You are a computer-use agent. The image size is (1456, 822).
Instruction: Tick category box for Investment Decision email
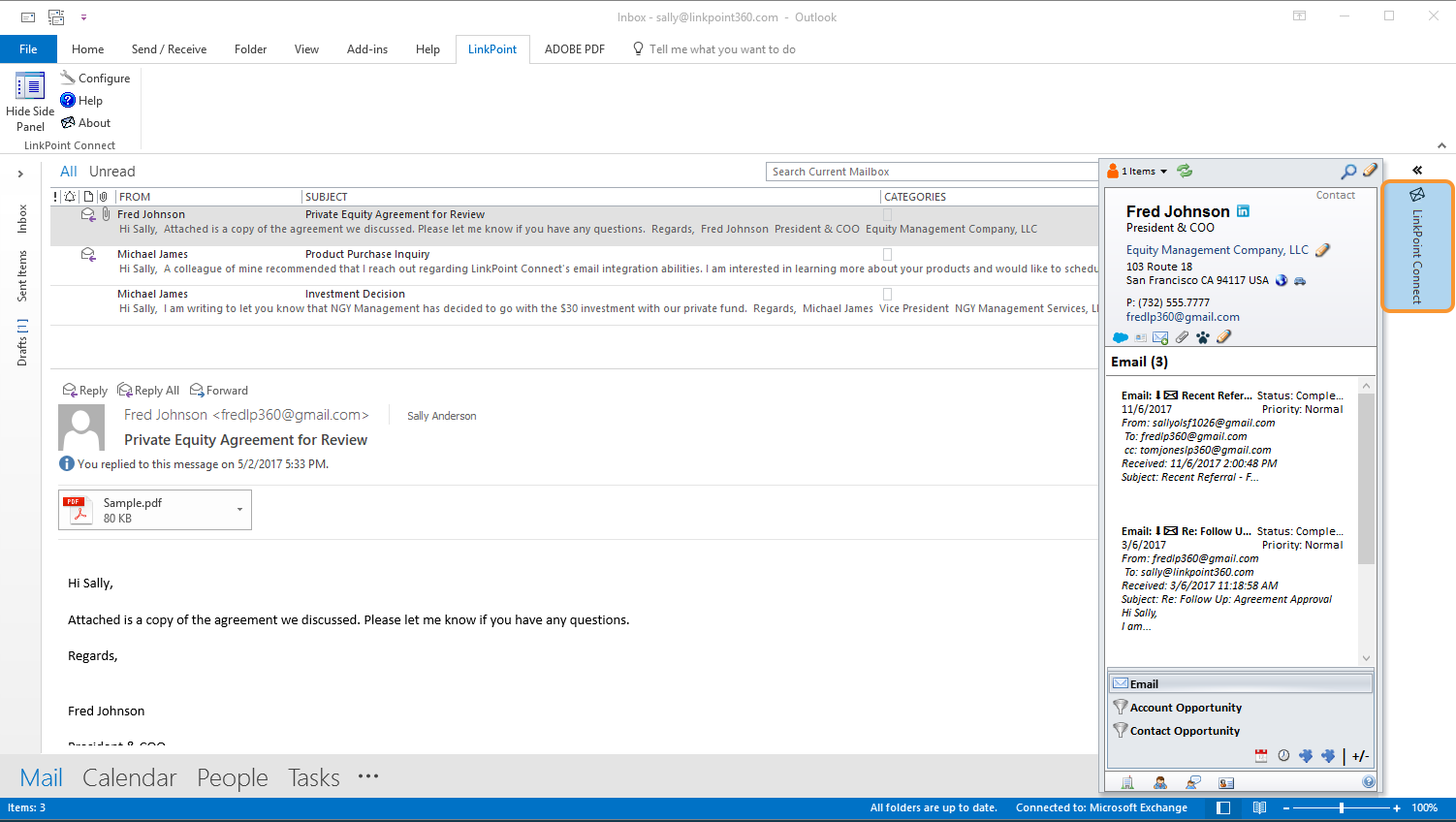tap(887, 295)
